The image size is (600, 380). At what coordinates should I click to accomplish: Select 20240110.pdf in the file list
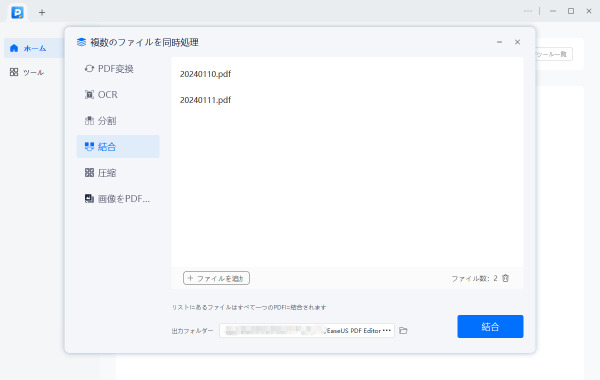(205, 74)
